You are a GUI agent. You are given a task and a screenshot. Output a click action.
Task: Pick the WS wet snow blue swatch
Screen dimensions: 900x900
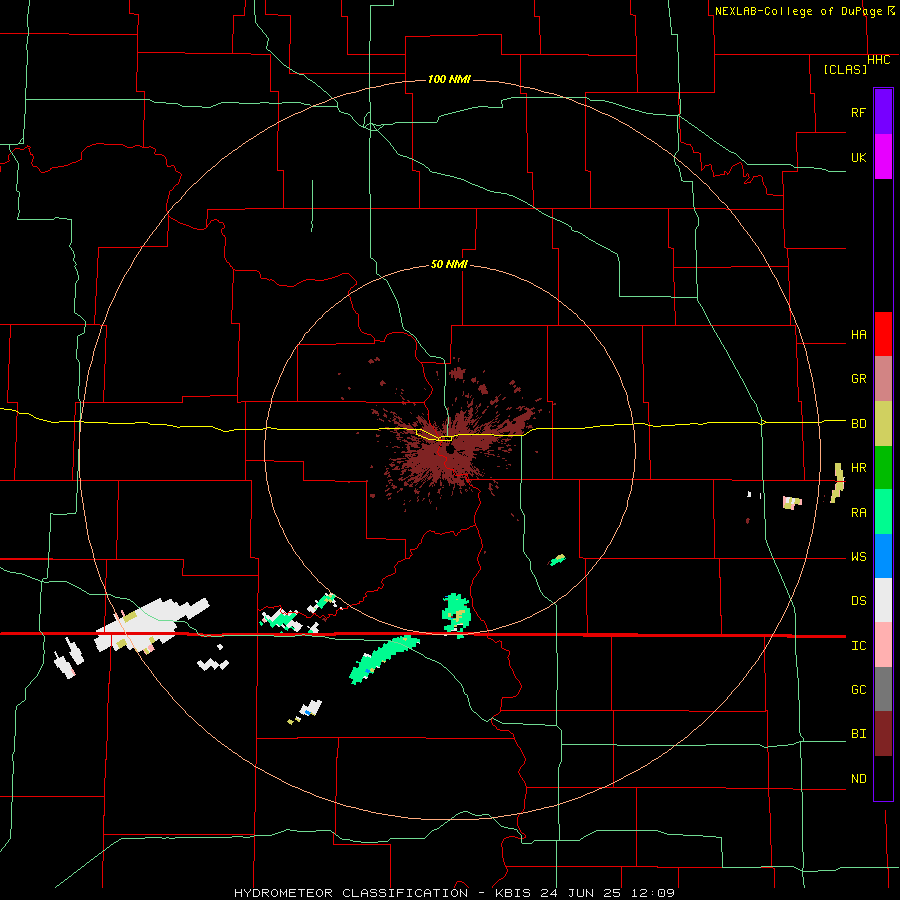pos(883,556)
